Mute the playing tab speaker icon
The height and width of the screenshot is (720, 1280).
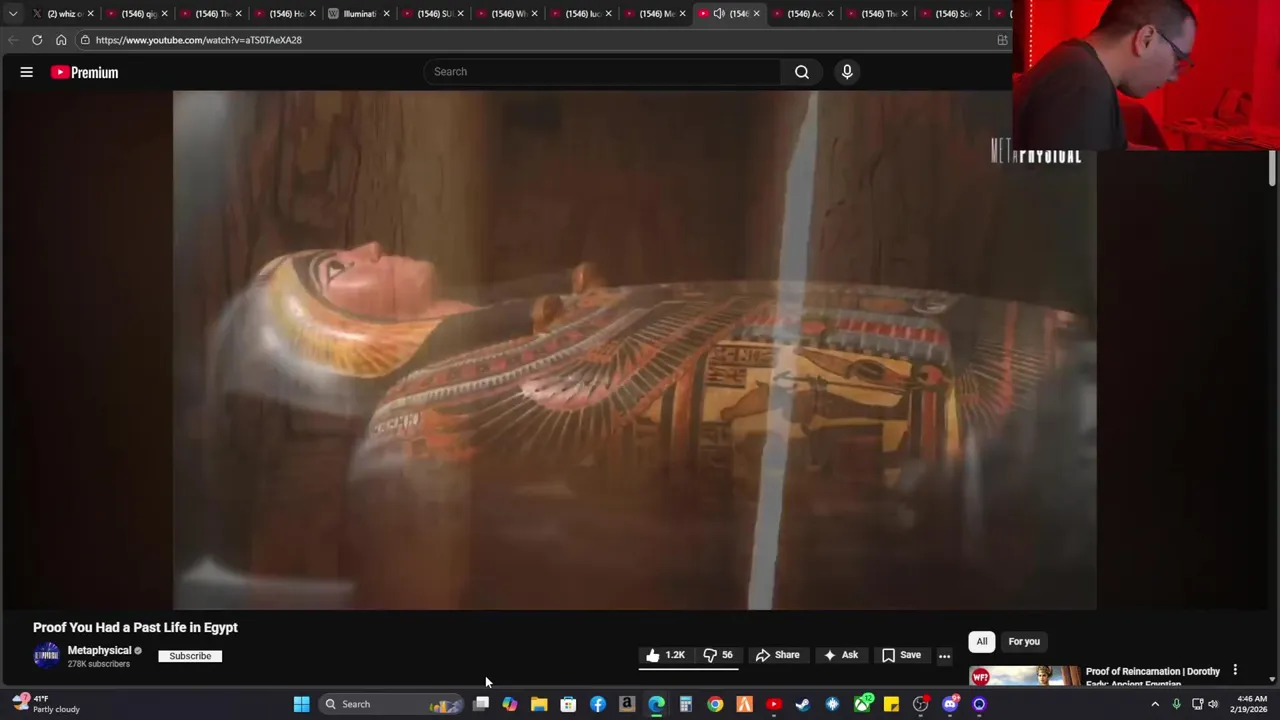718,13
